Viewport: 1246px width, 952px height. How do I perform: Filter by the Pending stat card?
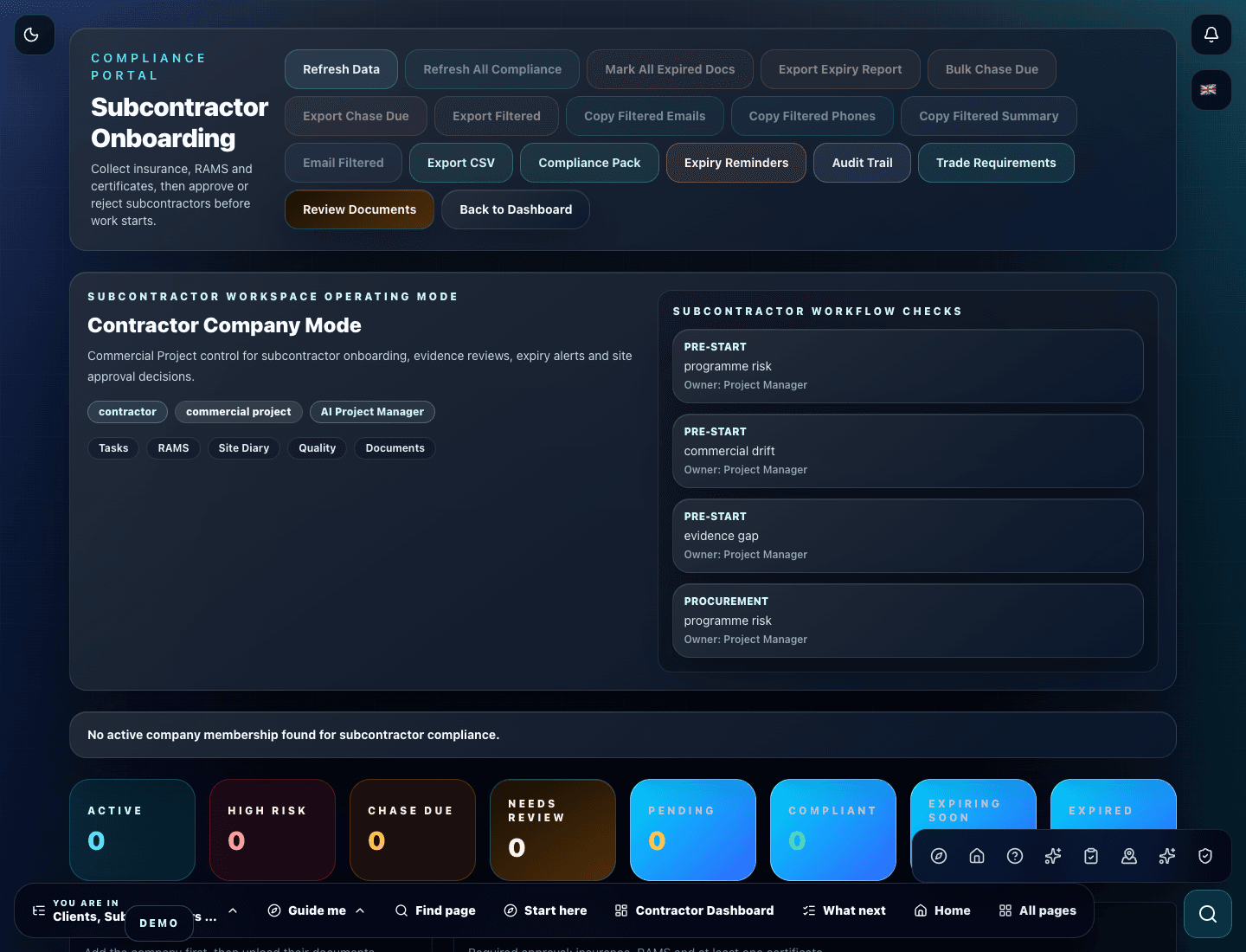point(693,830)
